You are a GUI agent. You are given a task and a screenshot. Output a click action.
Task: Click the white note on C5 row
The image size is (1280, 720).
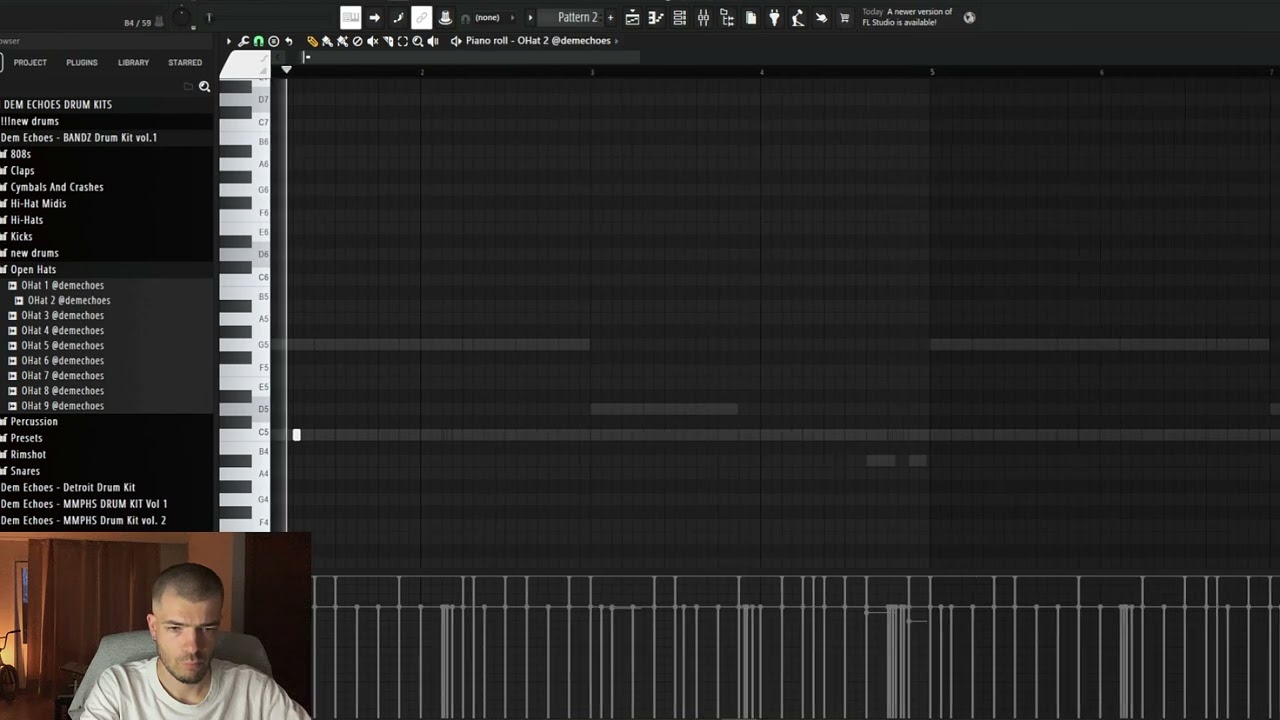296,435
